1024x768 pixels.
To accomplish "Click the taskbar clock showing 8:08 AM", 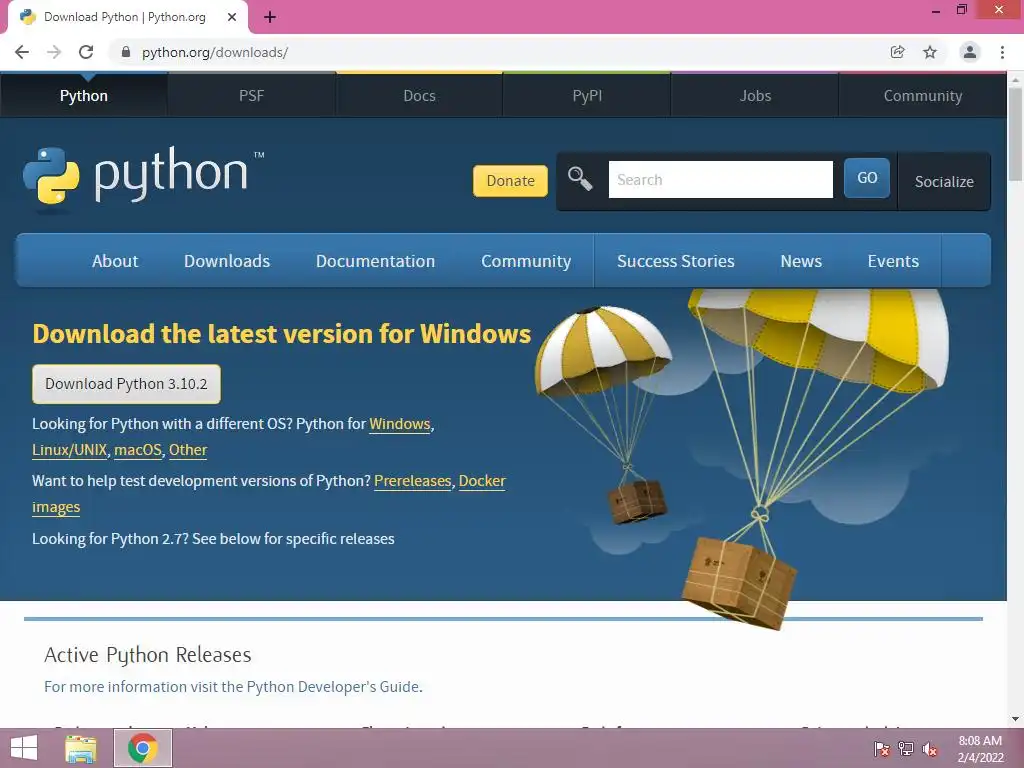I will [x=980, y=749].
